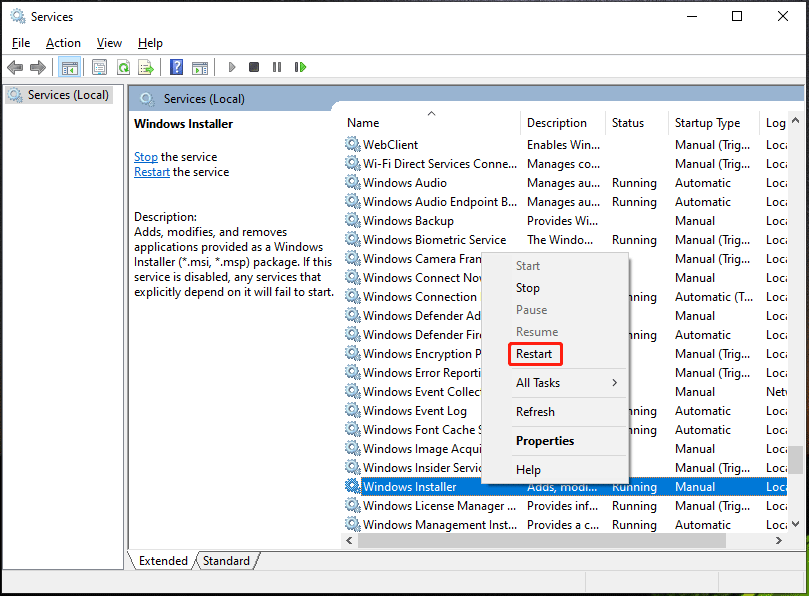This screenshot has width=809, height=596.
Task: Sort by the Startup Type column header
Action: 714,123
